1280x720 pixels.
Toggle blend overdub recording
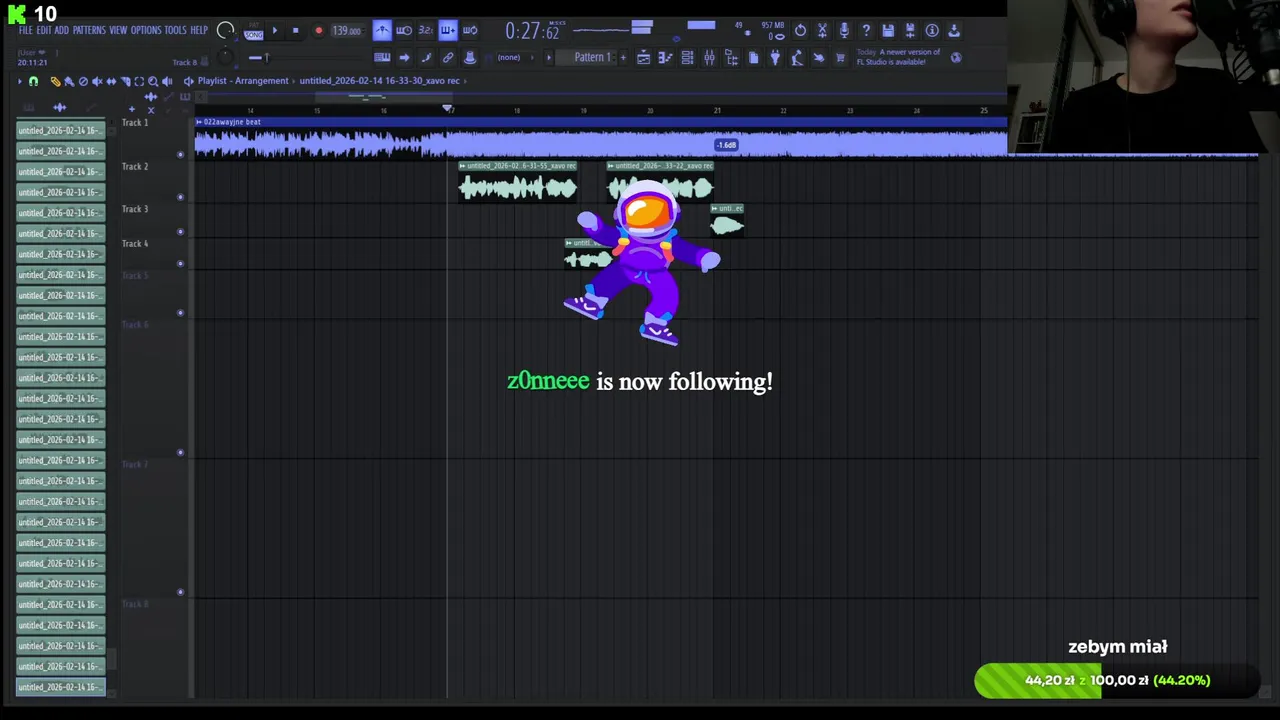tap(448, 31)
